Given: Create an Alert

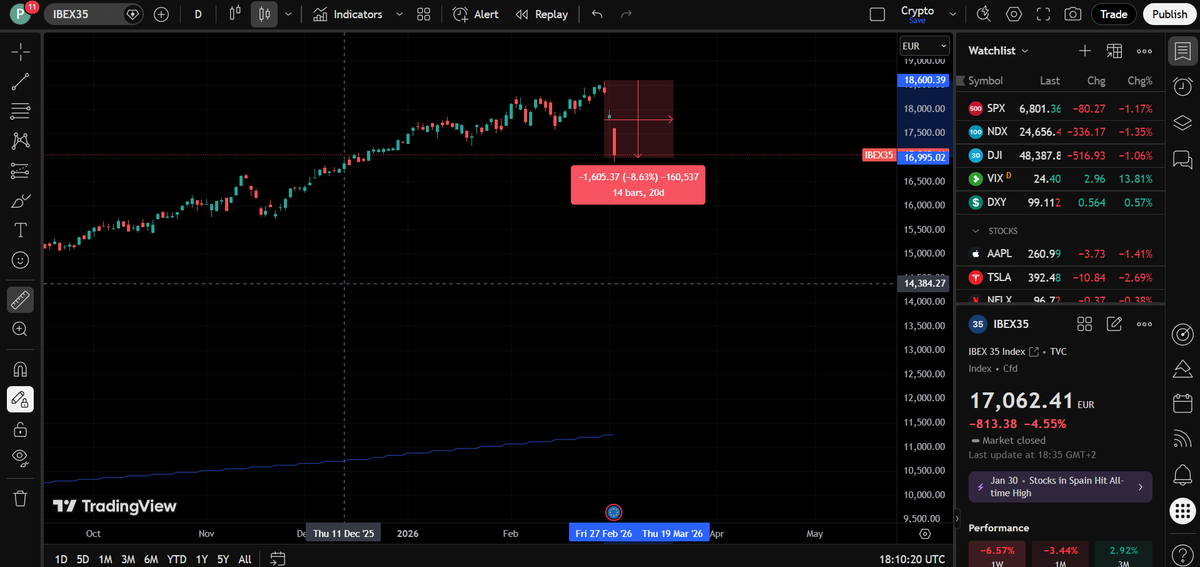Looking at the screenshot, I should click(476, 14).
